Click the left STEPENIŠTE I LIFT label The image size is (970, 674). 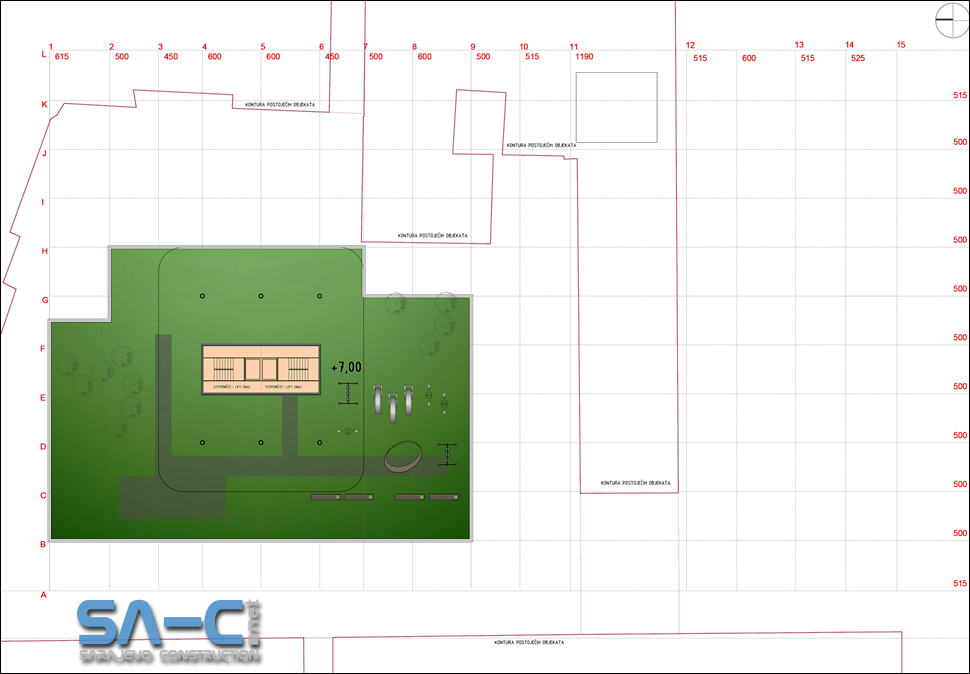coord(232,387)
